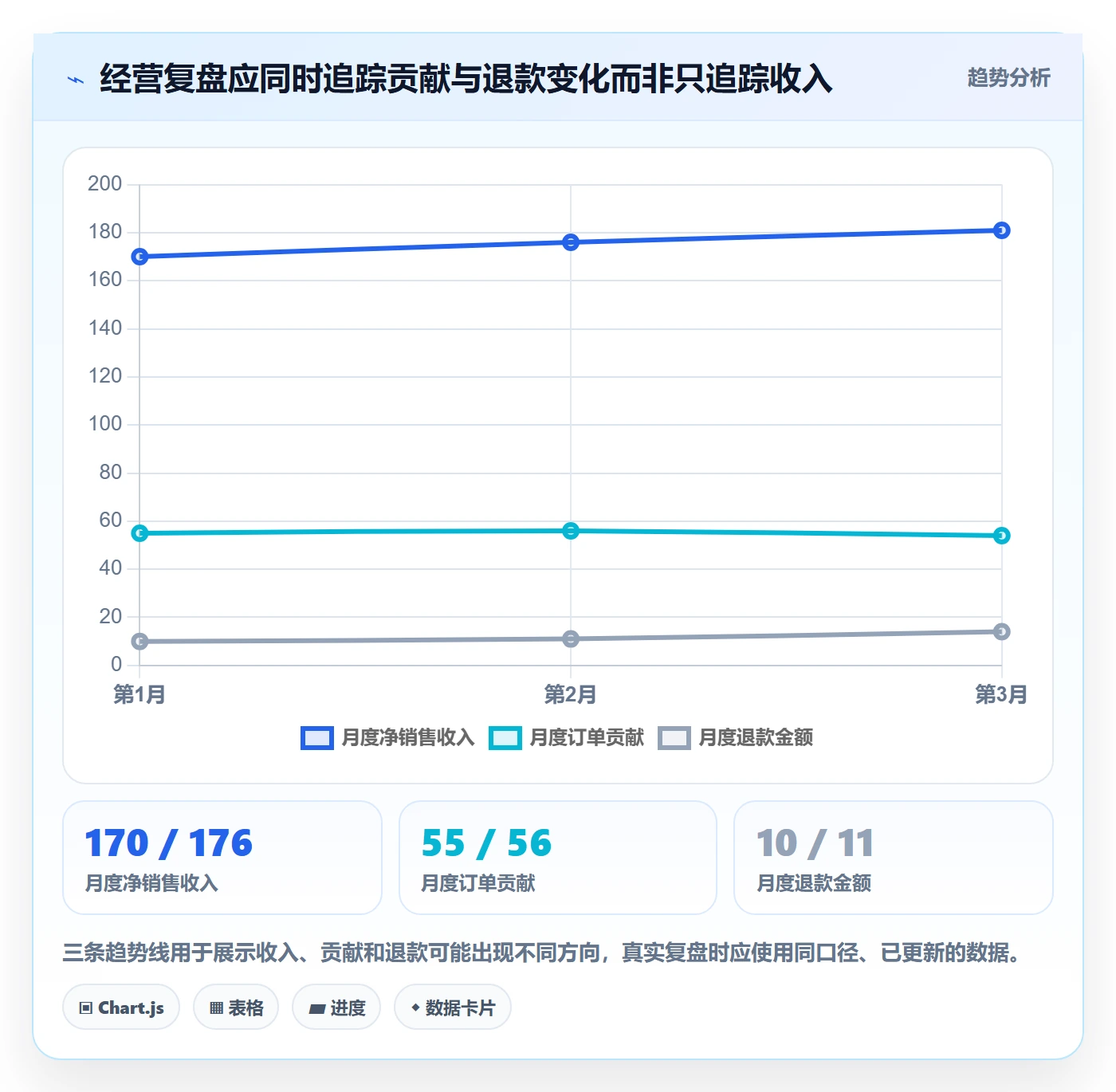The height and width of the screenshot is (1092, 1116).
Task: Hide the series via 月度净销售收入 legend text
Action: click(408, 738)
